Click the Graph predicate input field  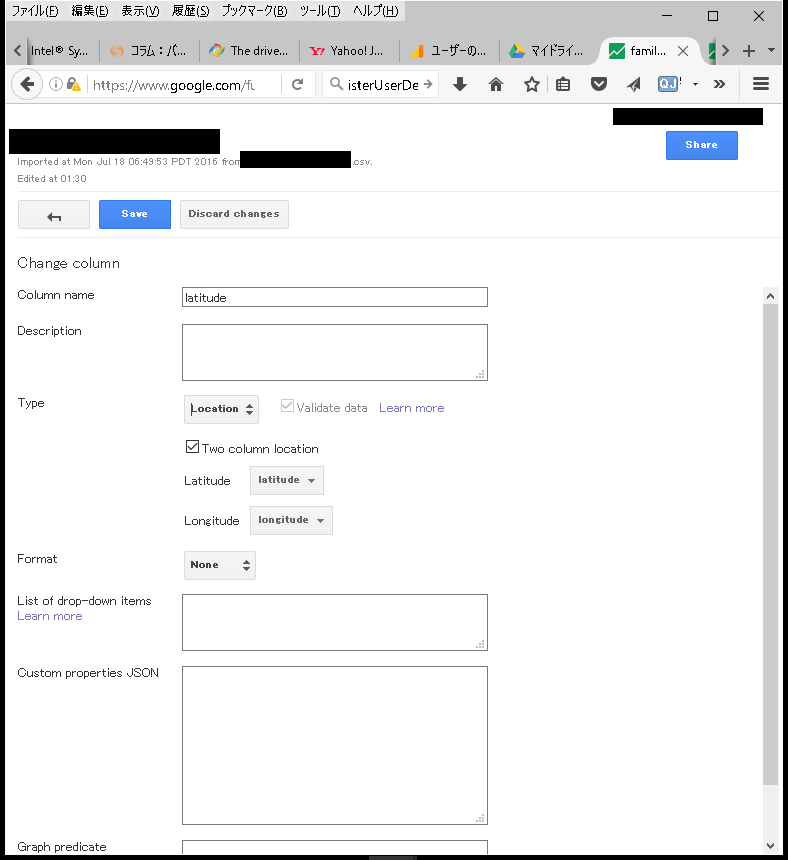coord(335,847)
